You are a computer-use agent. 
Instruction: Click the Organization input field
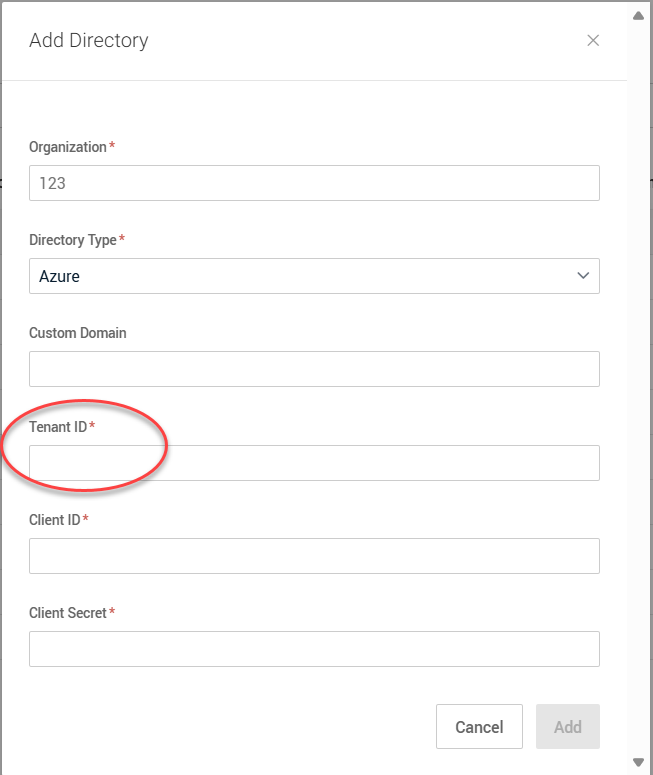[x=314, y=184]
